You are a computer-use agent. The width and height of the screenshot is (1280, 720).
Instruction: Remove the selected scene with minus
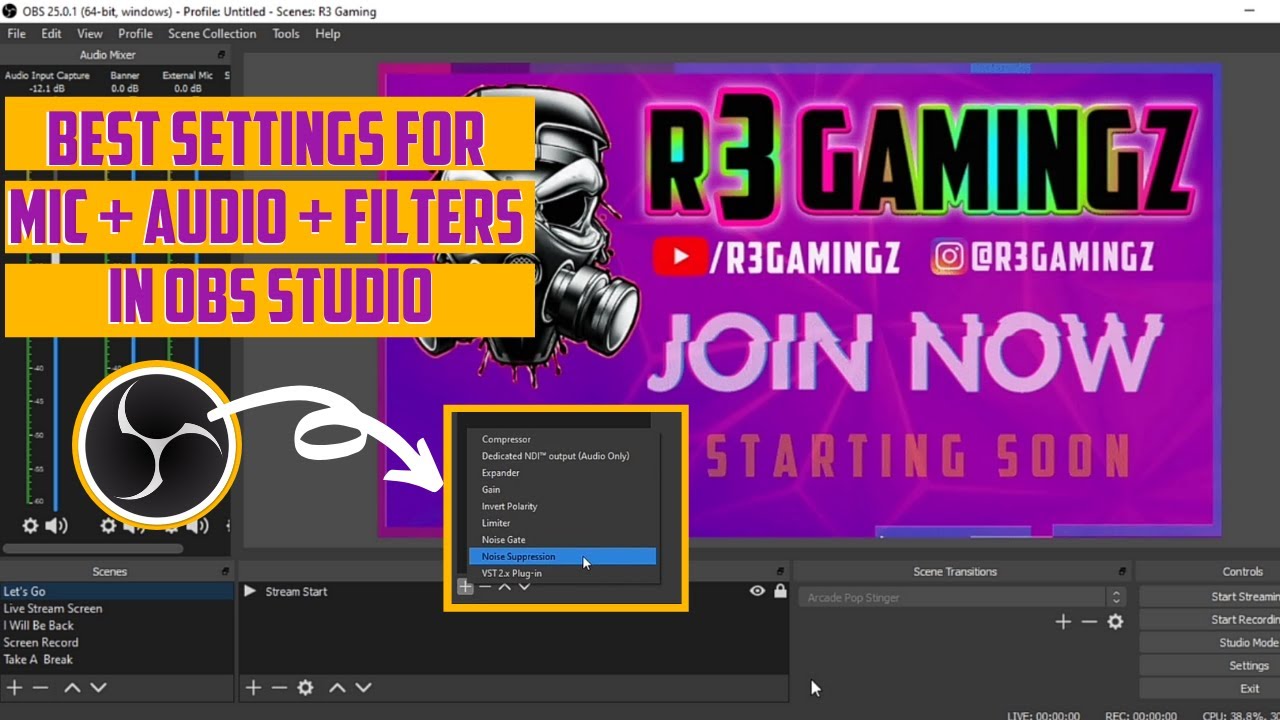pyautogui.click(x=40, y=687)
